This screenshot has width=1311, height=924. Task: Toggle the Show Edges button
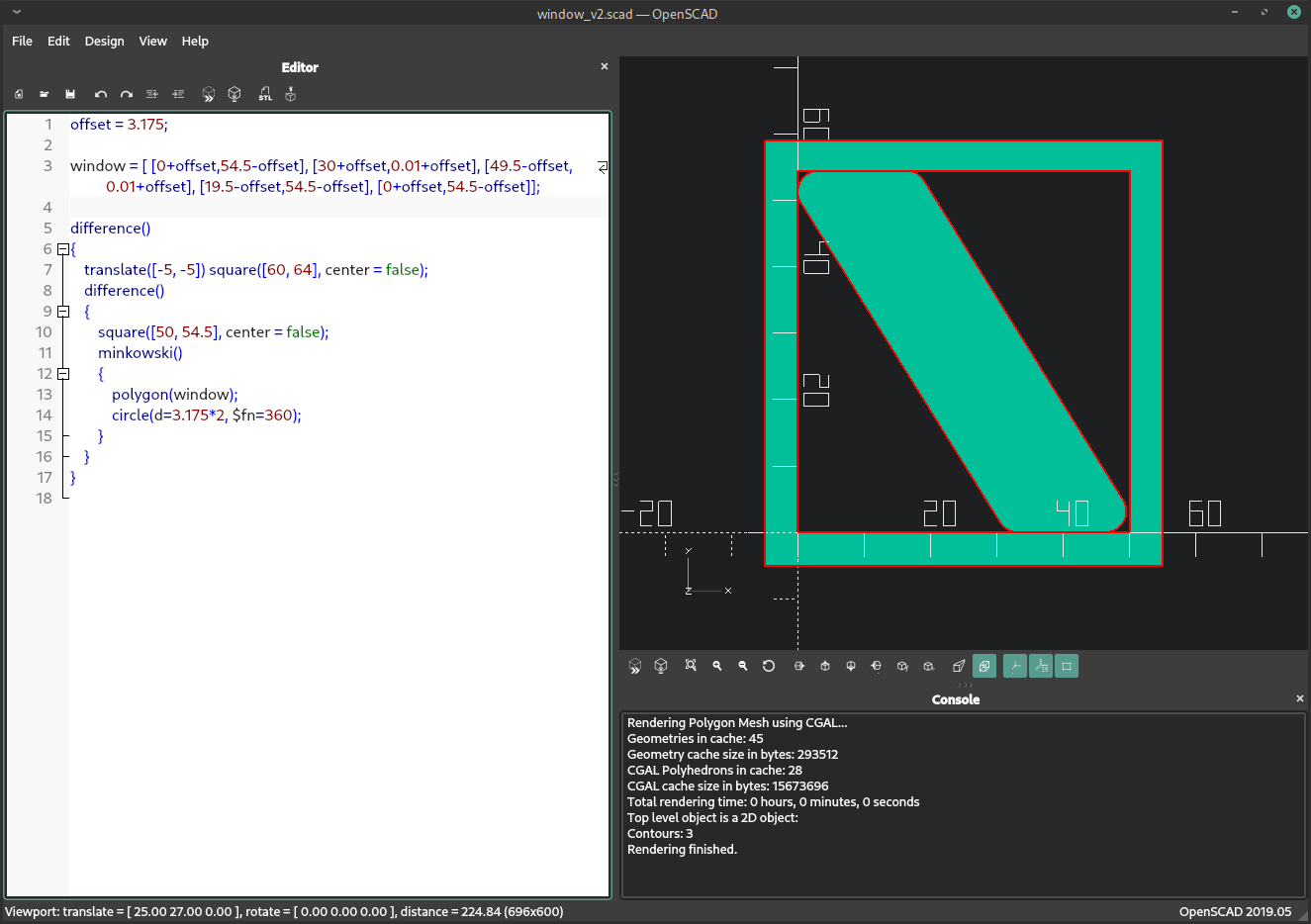(1067, 666)
